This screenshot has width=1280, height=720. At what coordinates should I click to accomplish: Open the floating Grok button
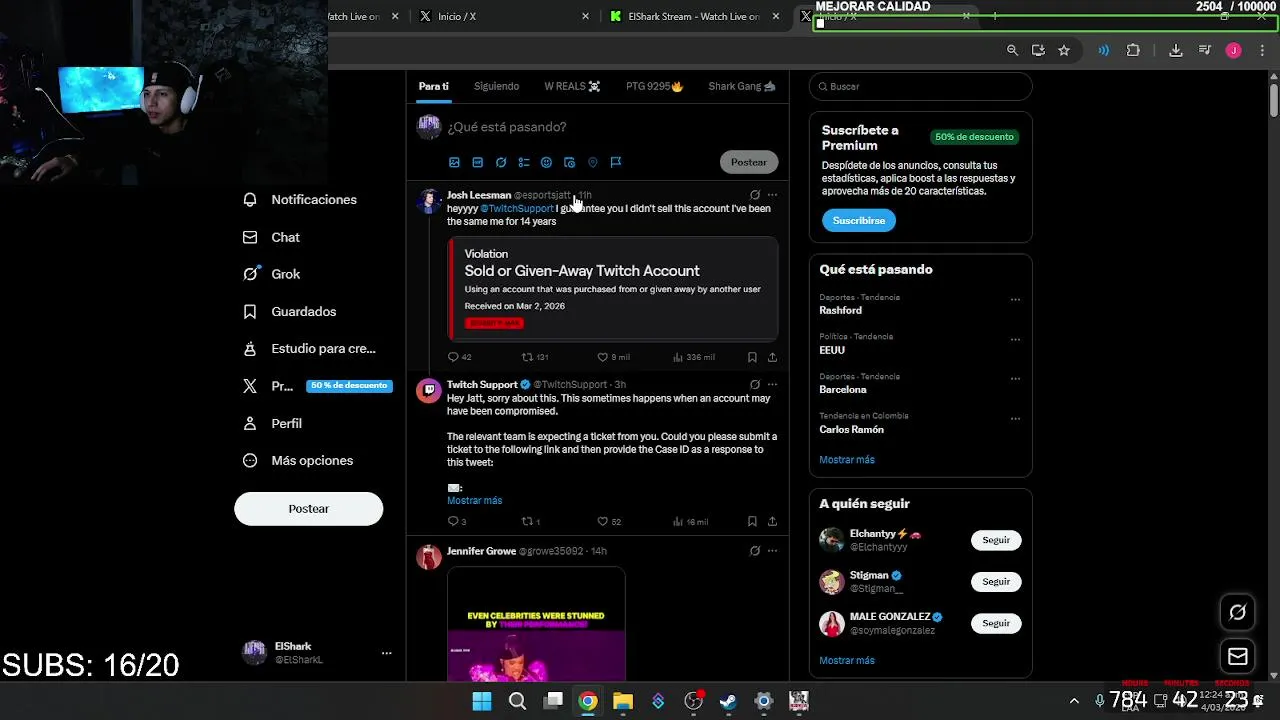click(x=1238, y=612)
